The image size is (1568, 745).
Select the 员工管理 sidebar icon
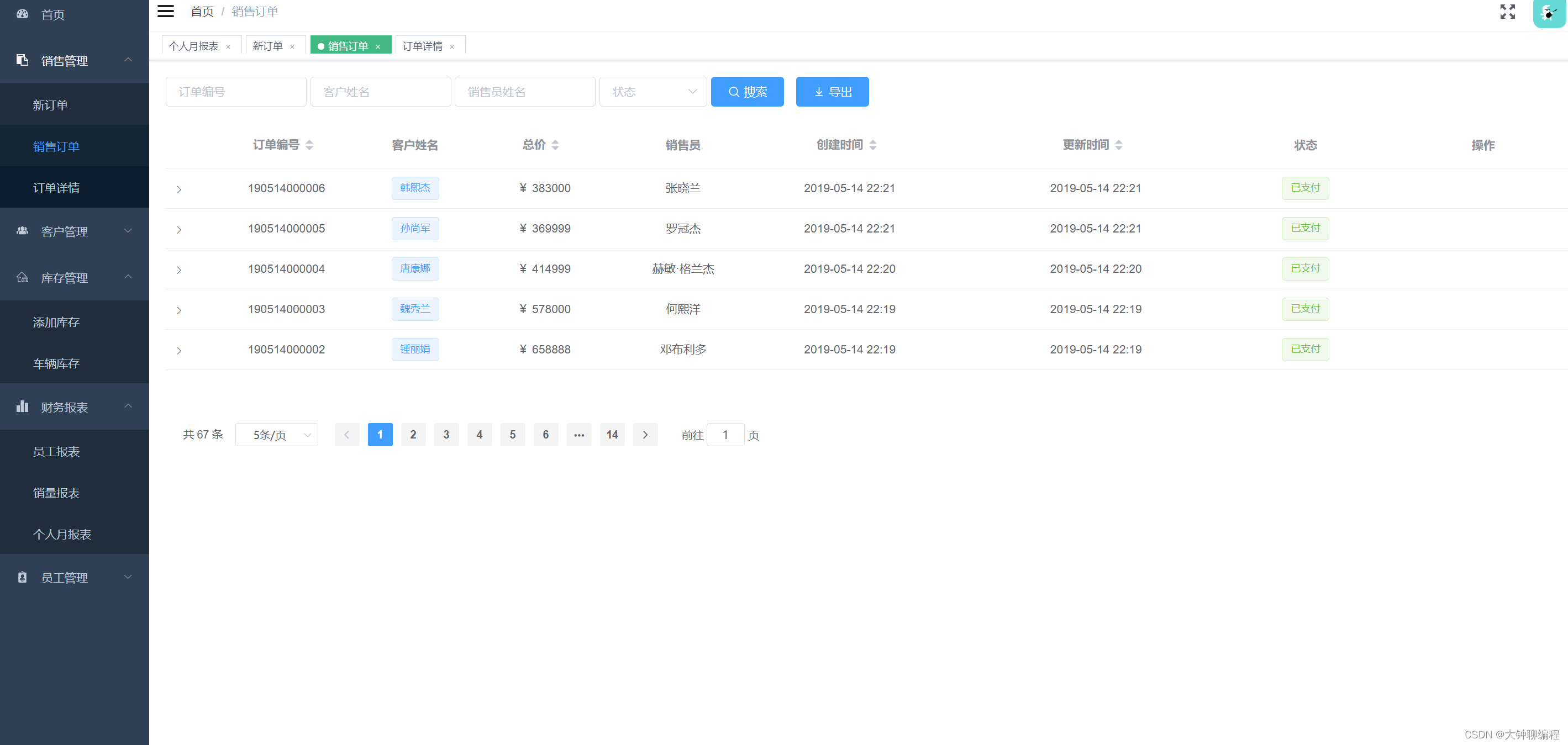point(23,577)
